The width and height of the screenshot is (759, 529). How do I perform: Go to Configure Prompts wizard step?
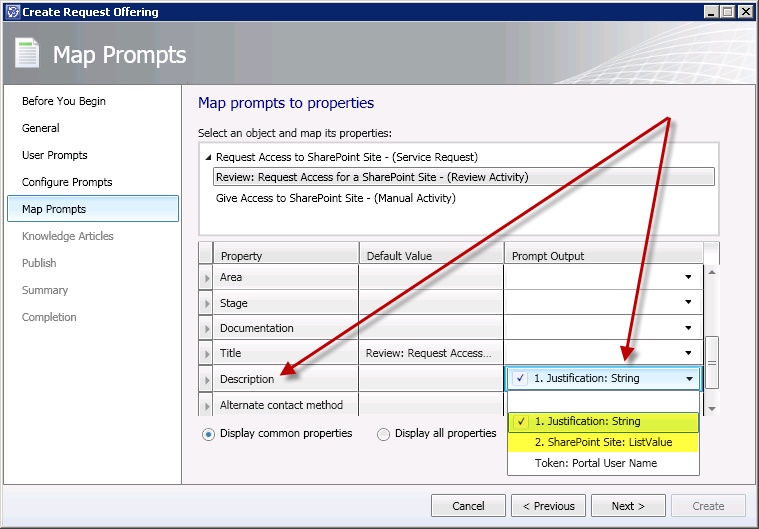pyautogui.click(x=67, y=182)
